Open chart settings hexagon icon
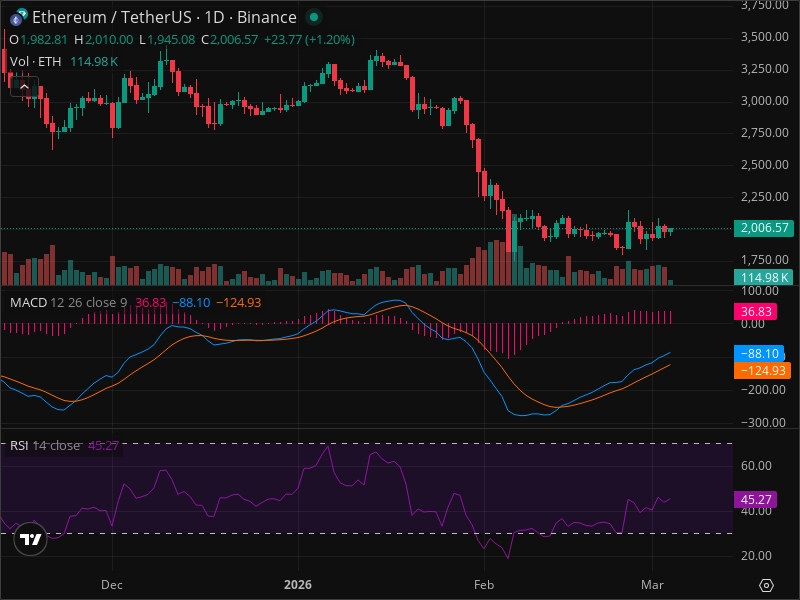 click(x=766, y=585)
